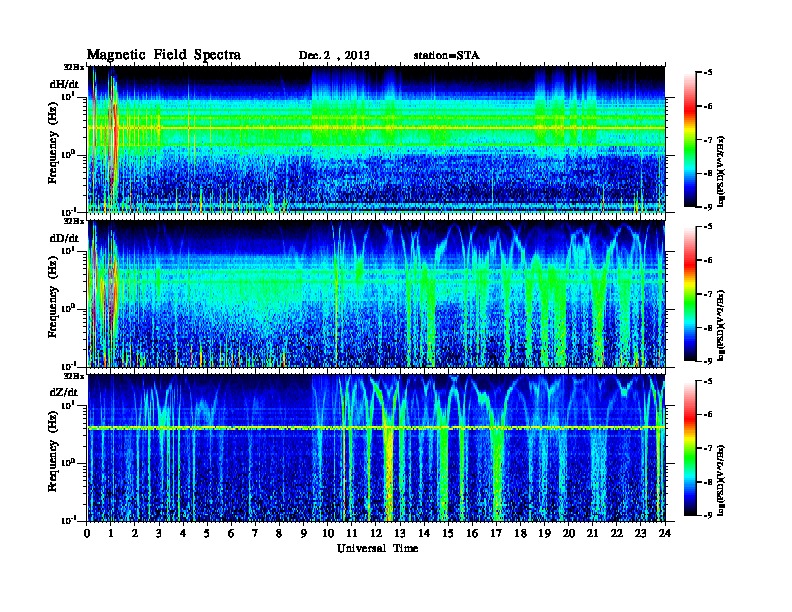
Task: Click the "32Hz" label above the dH/dt panel
Action: [x=74, y=66]
